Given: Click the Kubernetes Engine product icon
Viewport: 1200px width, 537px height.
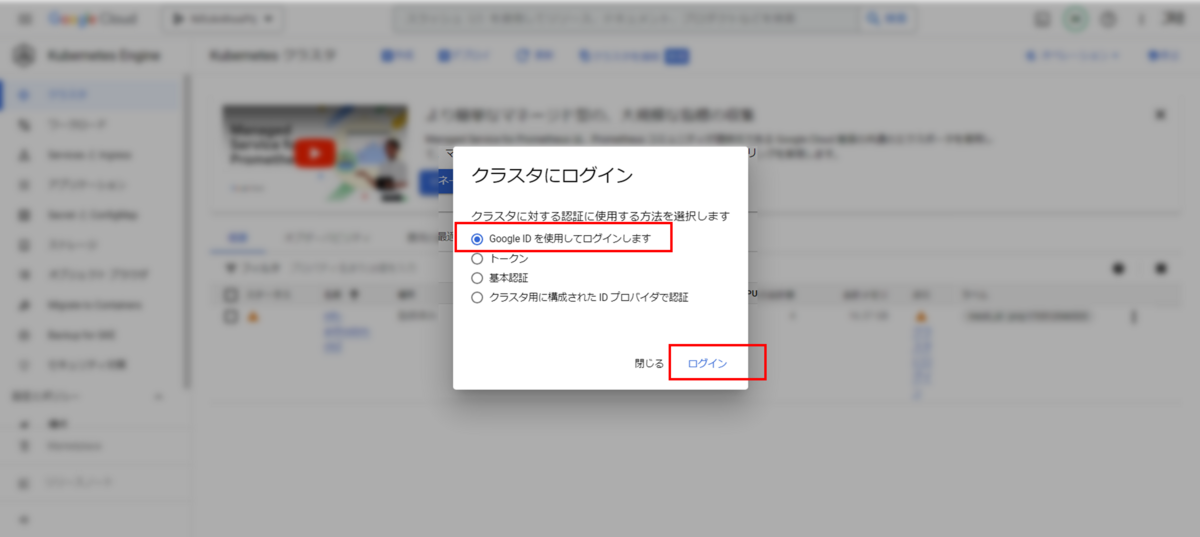Looking at the screenshot, I should (23, 56).
